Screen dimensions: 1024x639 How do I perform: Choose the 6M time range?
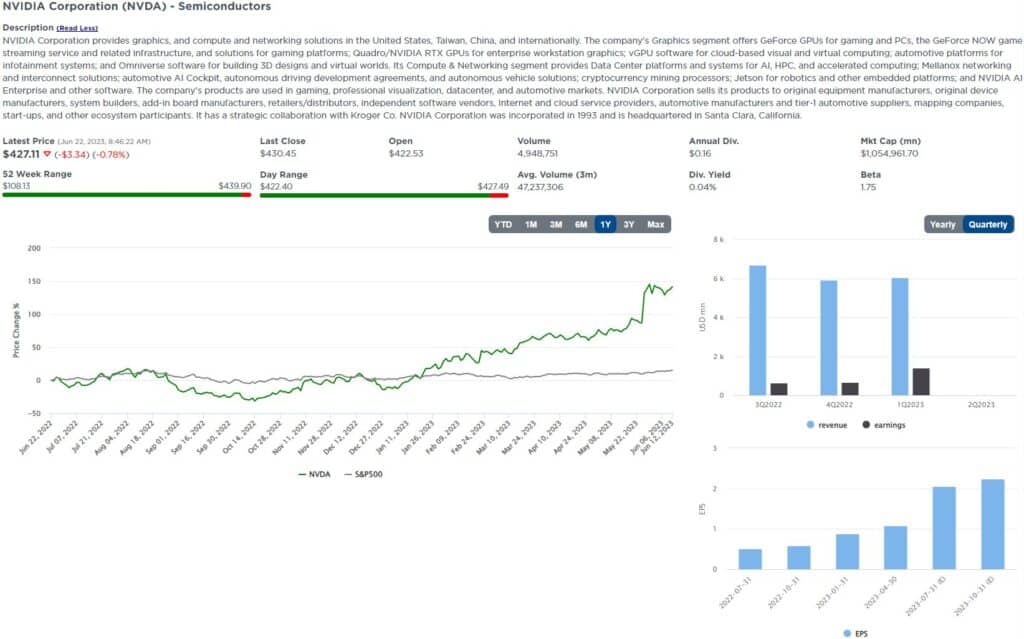[x=581, y=224]
